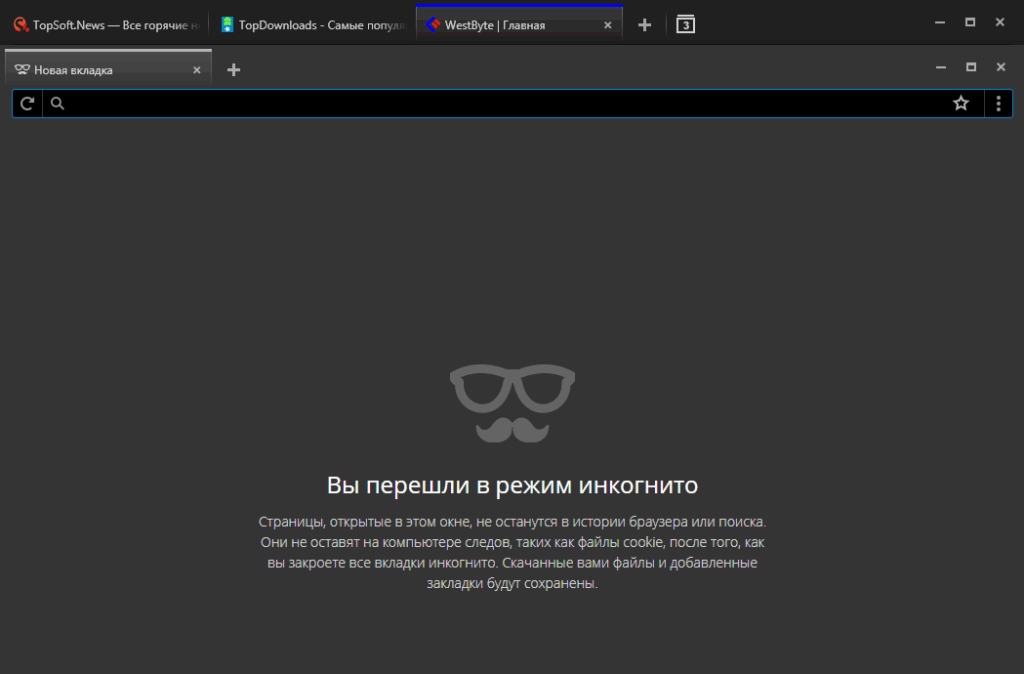Close the WestByte tab
Viewport: 1024px width, 674px height.
click(x=607, y=25)
